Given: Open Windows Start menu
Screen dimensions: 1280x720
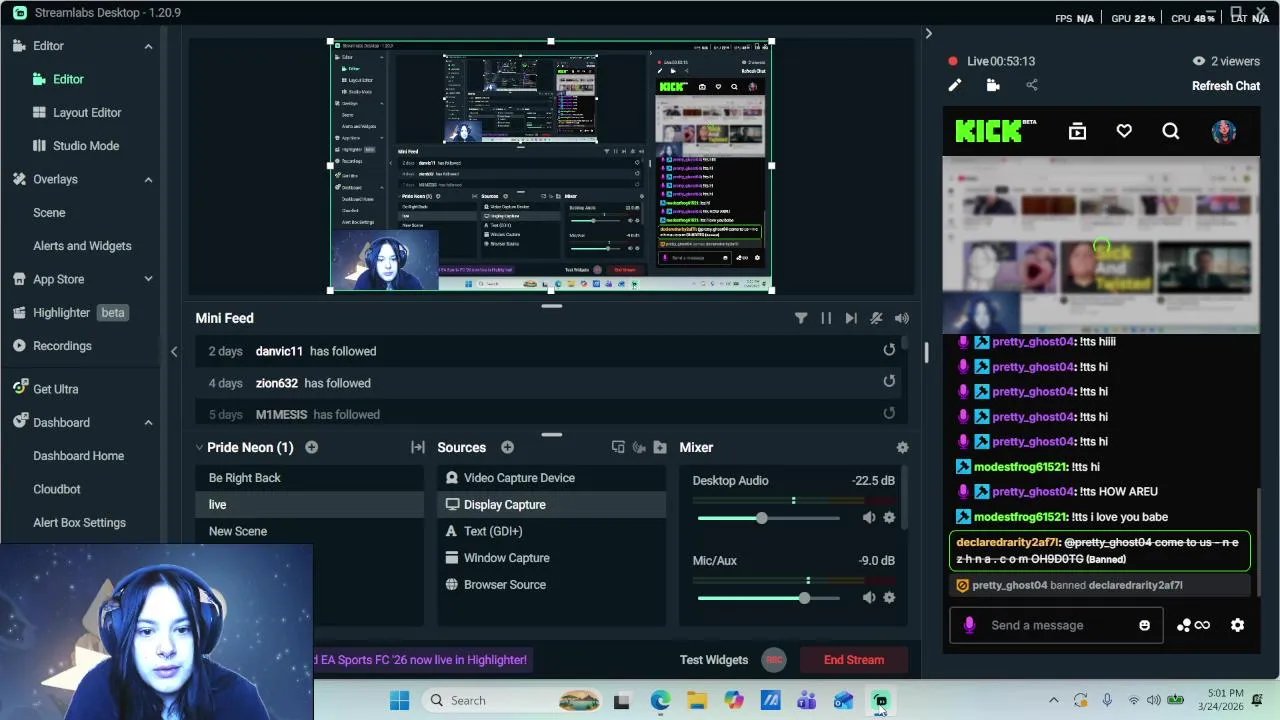Looking at the screenshot, I should (x=399, y=700).
